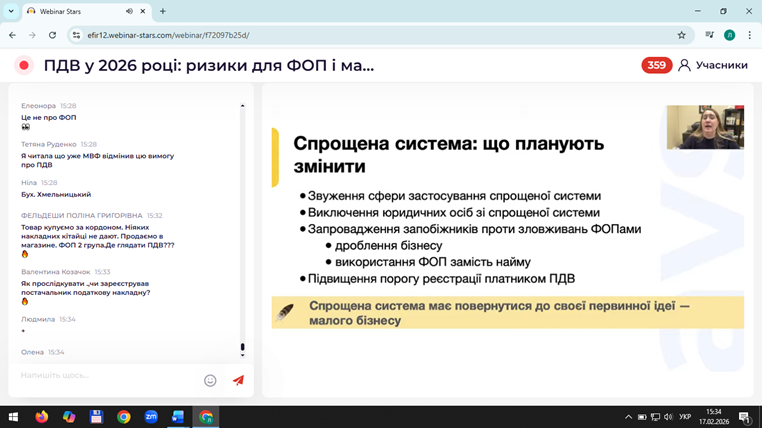Open the Учасники participants list
762x428 pixels.
pos(712,65)
